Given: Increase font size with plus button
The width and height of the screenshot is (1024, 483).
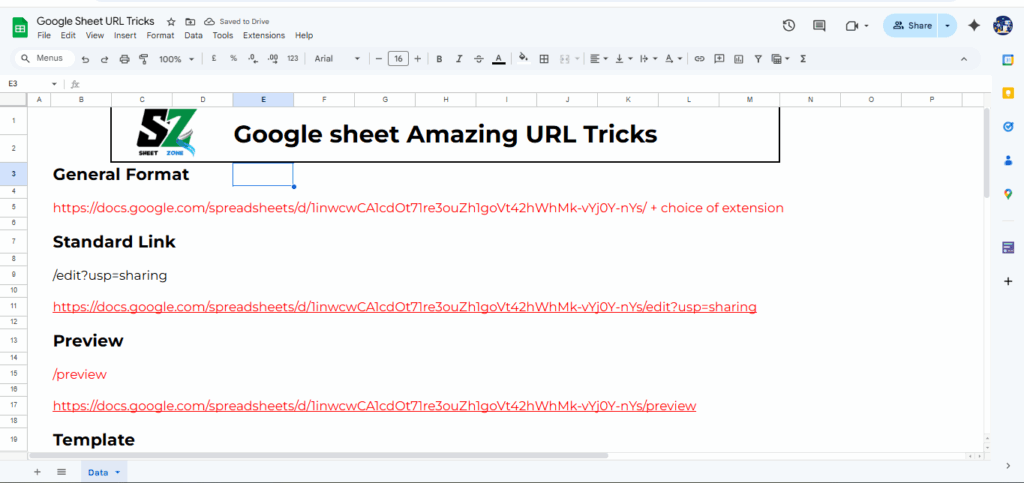Looking at the screenshot, I should [417, 59].
